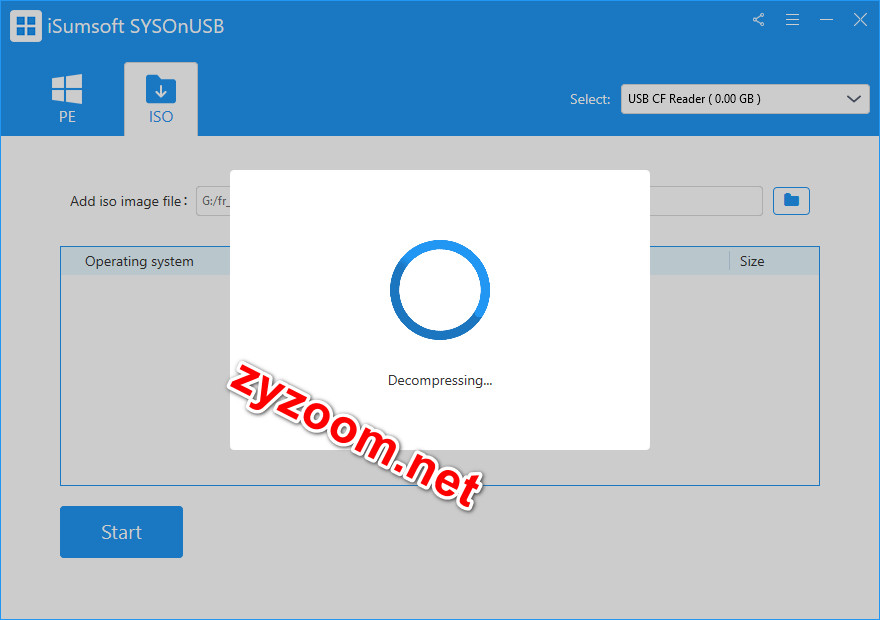The image size is (880, 620).
Task: Click the iSumsoft SYSOnUSB title text
Action: (136, 26)
